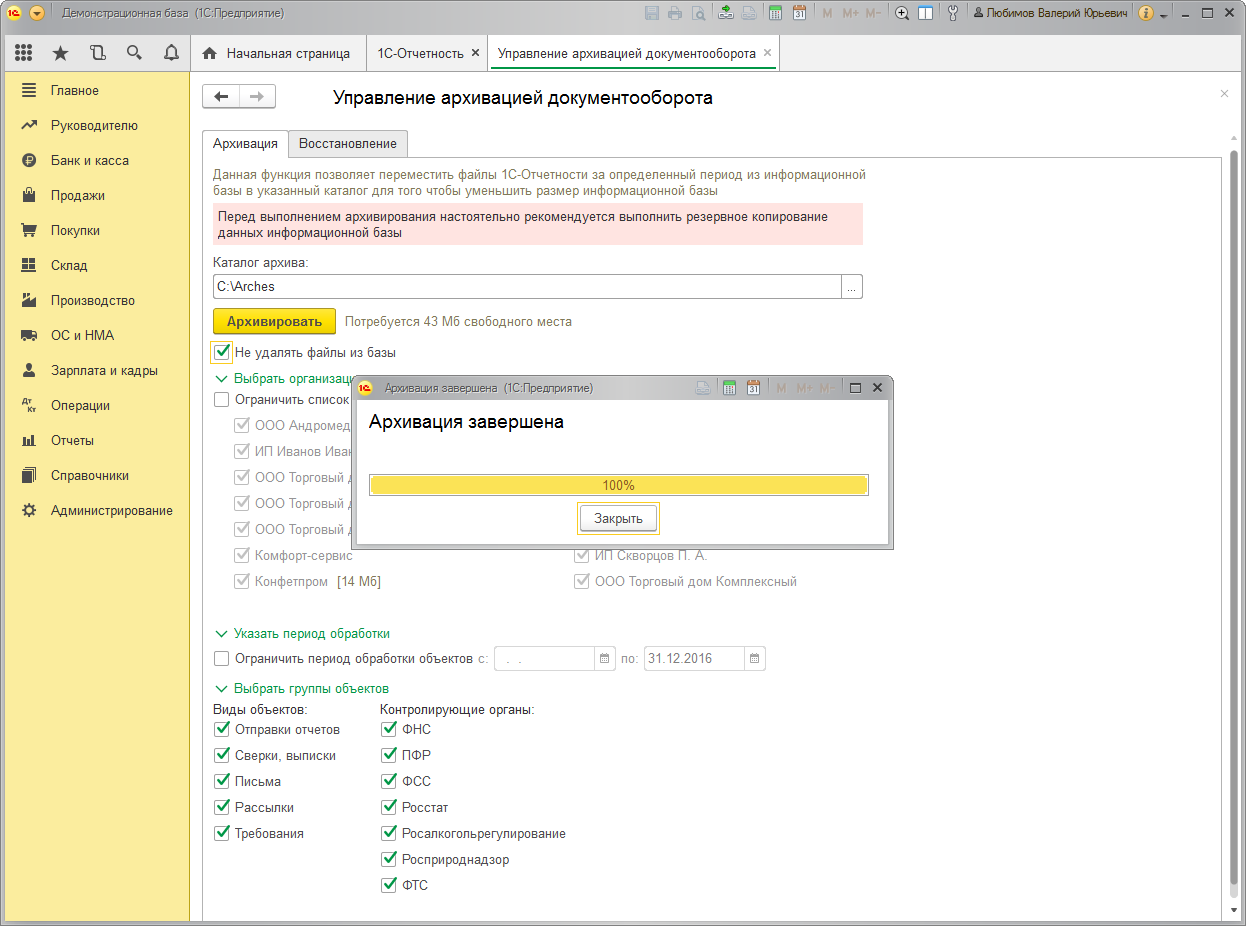Viewport: 1246px width, 926px height.
Task: Click the print preview icon in title bar
Action: pos(698,13)
